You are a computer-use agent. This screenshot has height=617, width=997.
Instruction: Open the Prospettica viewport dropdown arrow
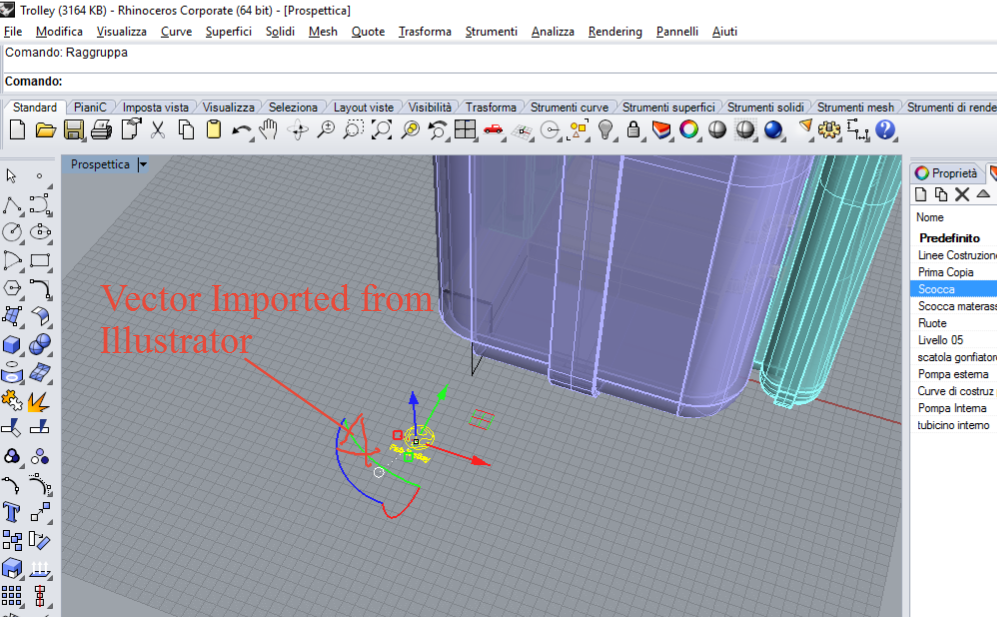pyautogui.click(x=142, y=164)
